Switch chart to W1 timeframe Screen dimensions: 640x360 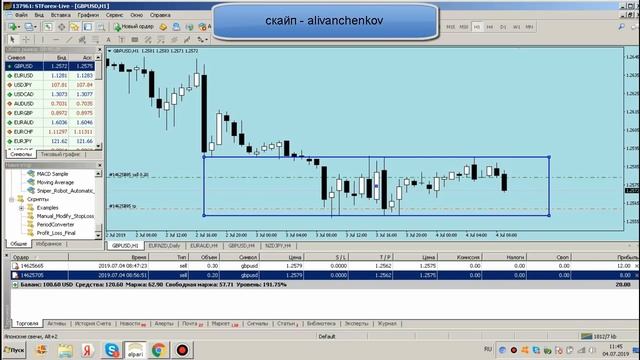click(516, 27)
